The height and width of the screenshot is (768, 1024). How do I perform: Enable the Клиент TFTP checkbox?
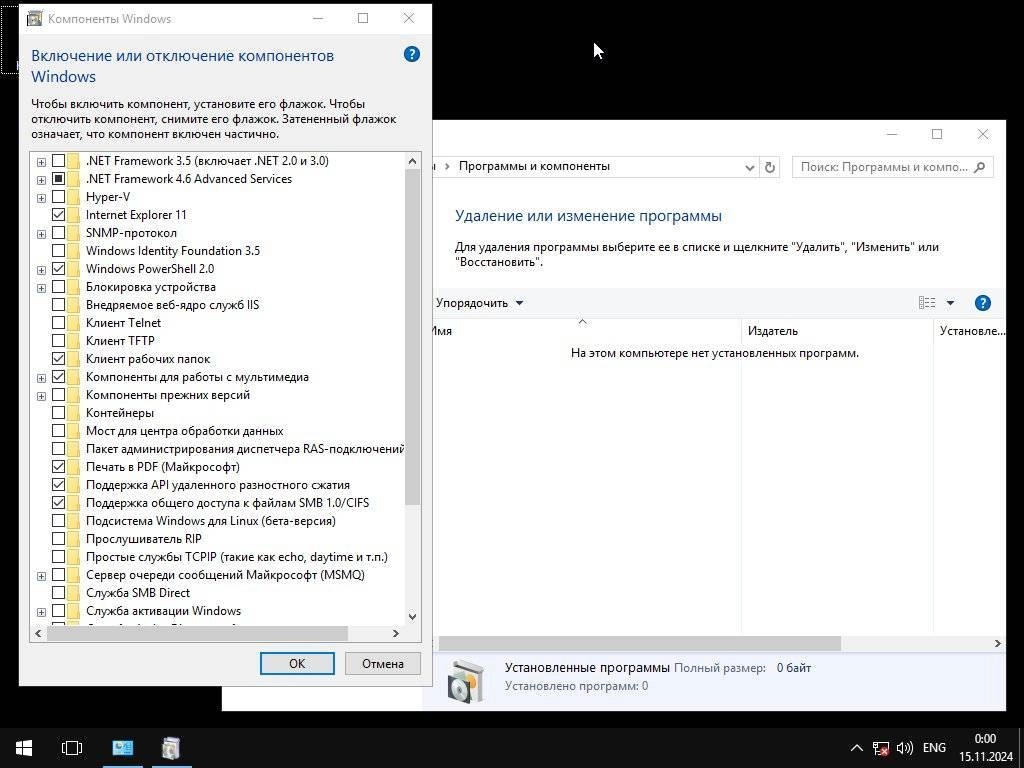58,340
